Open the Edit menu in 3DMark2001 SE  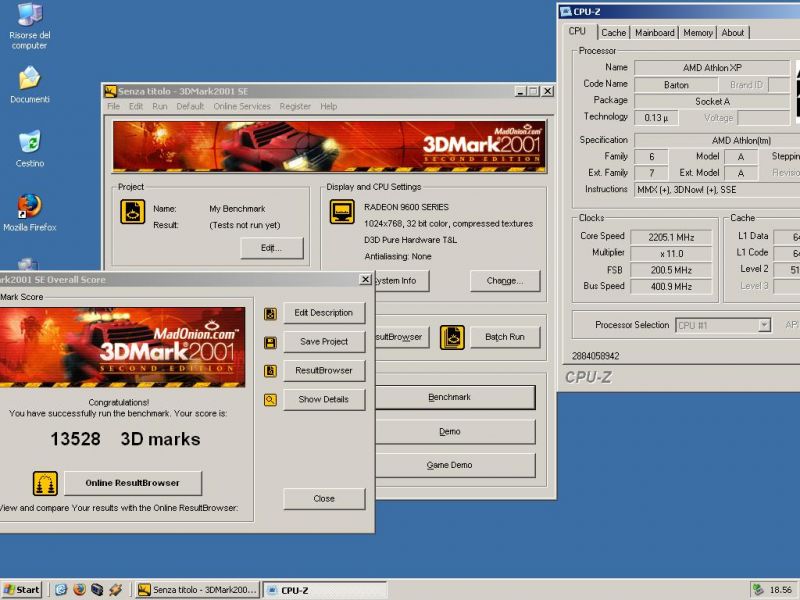click(136, 106)
